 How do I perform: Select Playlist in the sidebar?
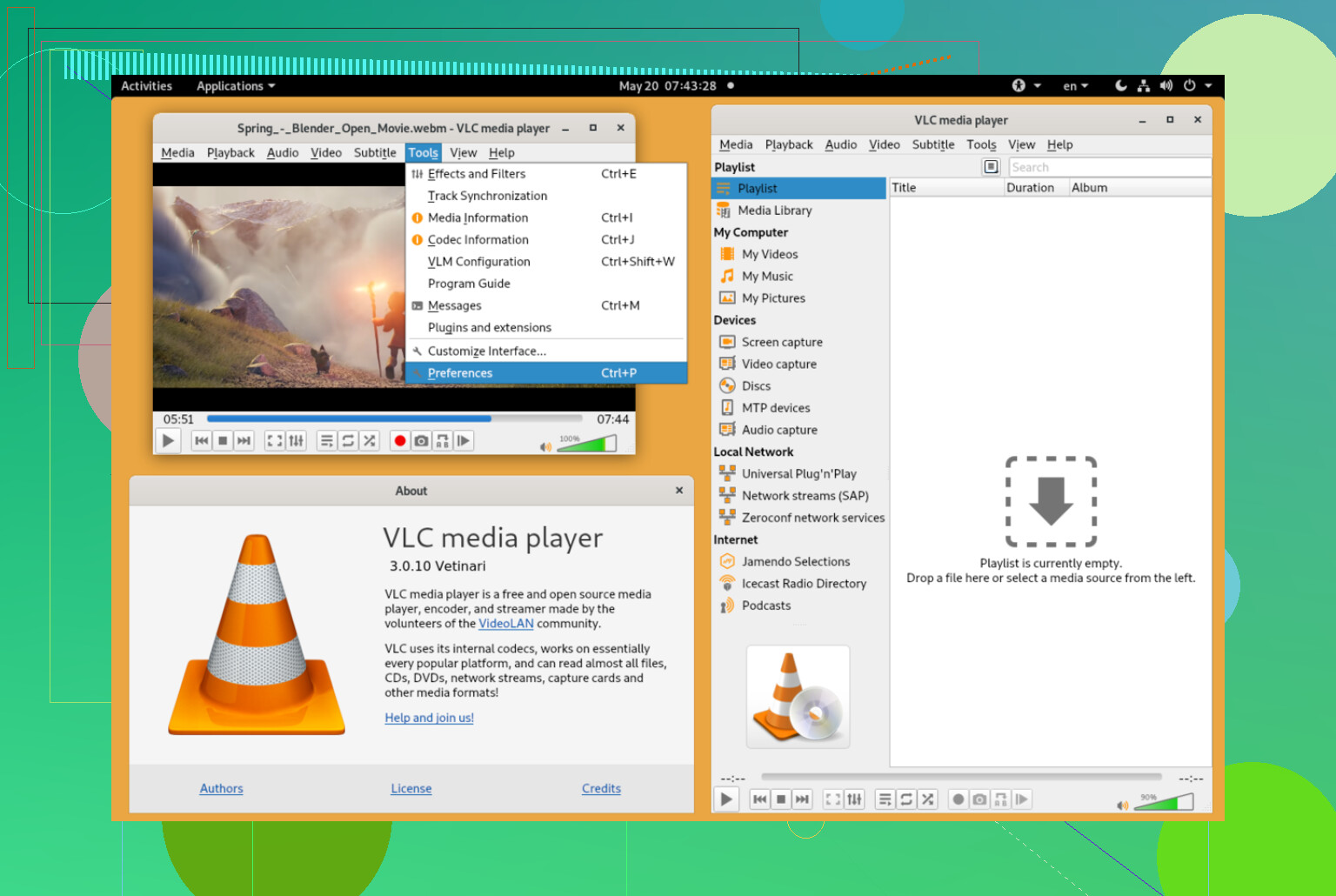pos(798,188)
